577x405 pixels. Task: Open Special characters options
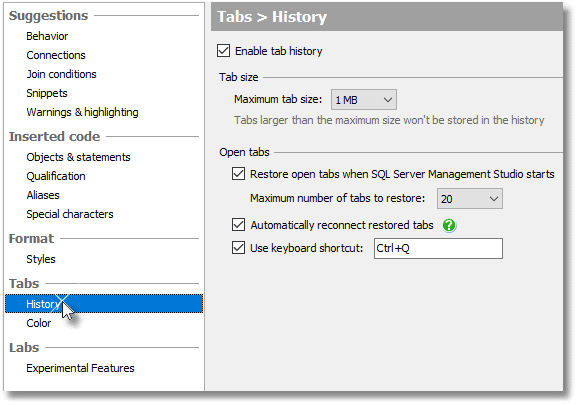(x=70, y=214)
